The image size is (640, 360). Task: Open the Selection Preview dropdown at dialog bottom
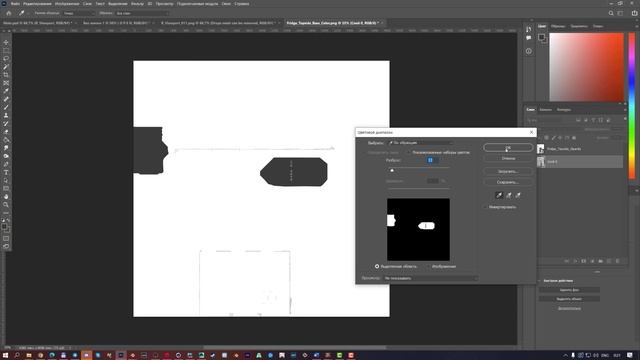431,278
